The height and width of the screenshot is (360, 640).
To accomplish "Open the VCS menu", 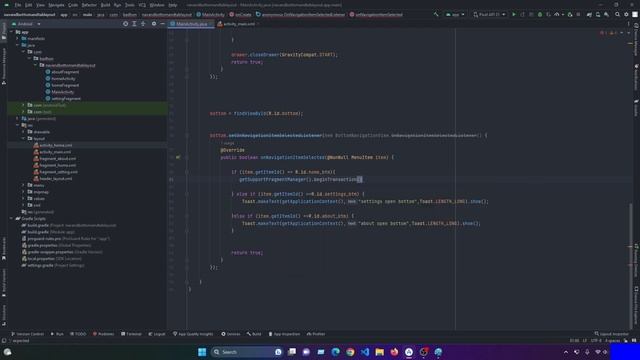I will pos(142,5).
